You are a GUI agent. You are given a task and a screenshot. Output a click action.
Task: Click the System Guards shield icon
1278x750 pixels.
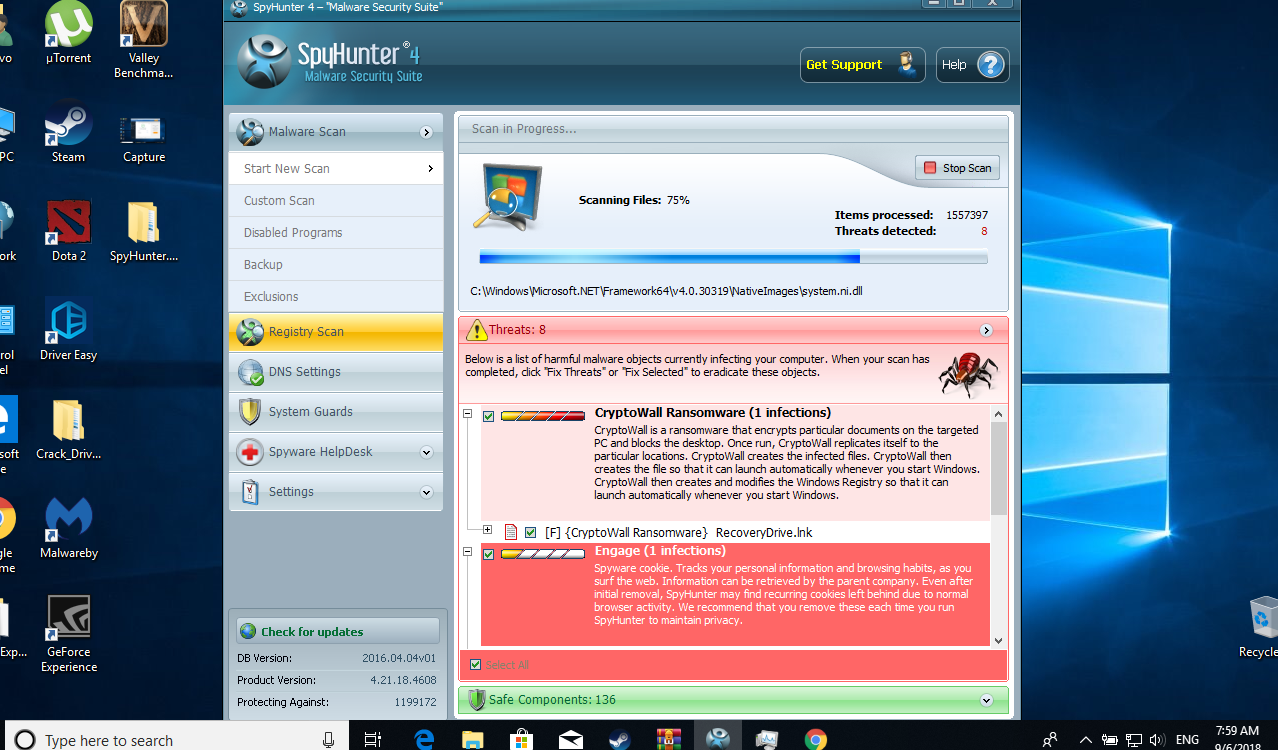tap(250, 412)
